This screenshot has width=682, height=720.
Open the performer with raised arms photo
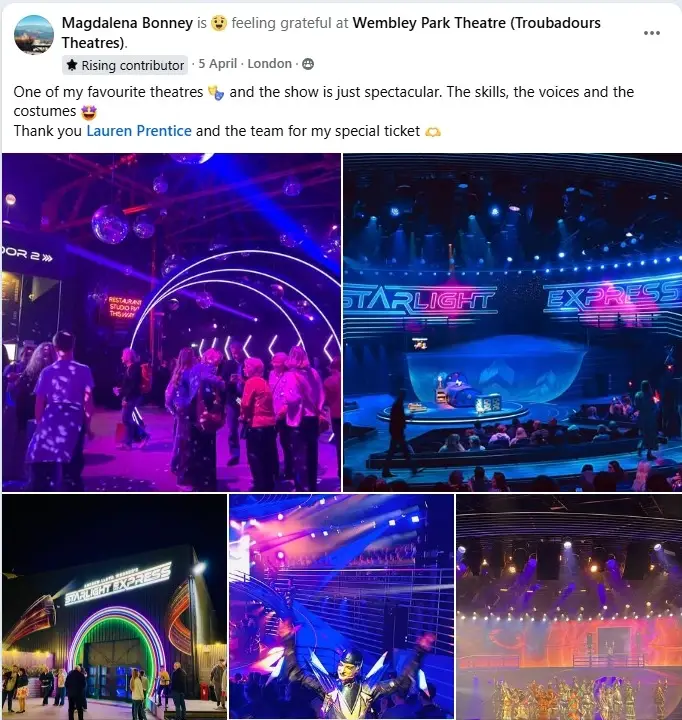point(341,607)
